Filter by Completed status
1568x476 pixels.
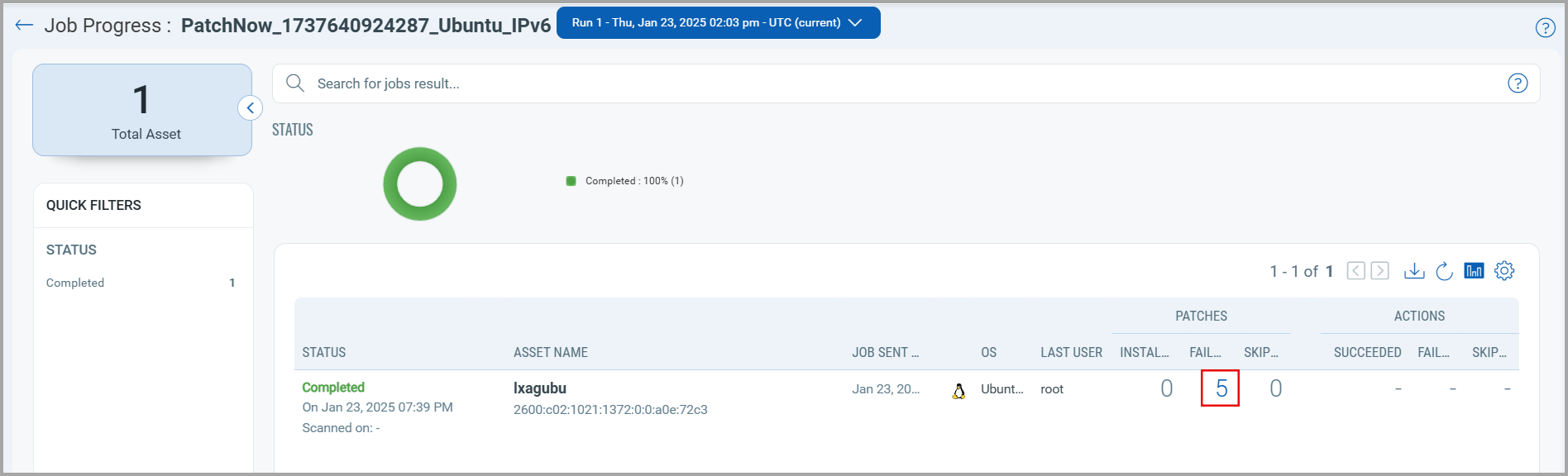pos(75,283)
